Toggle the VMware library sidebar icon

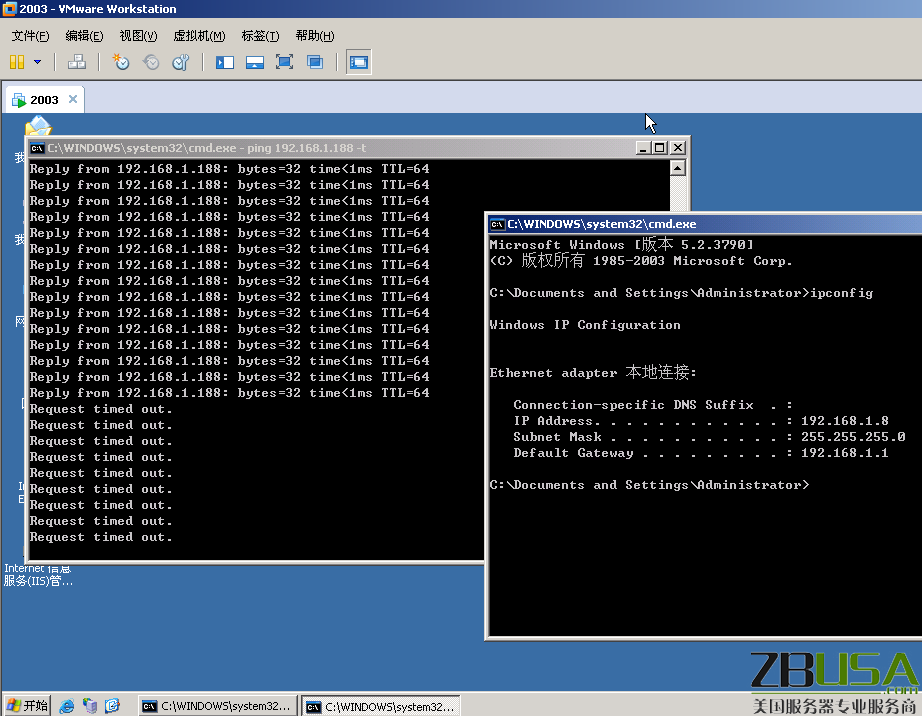(x=225, y=62)
